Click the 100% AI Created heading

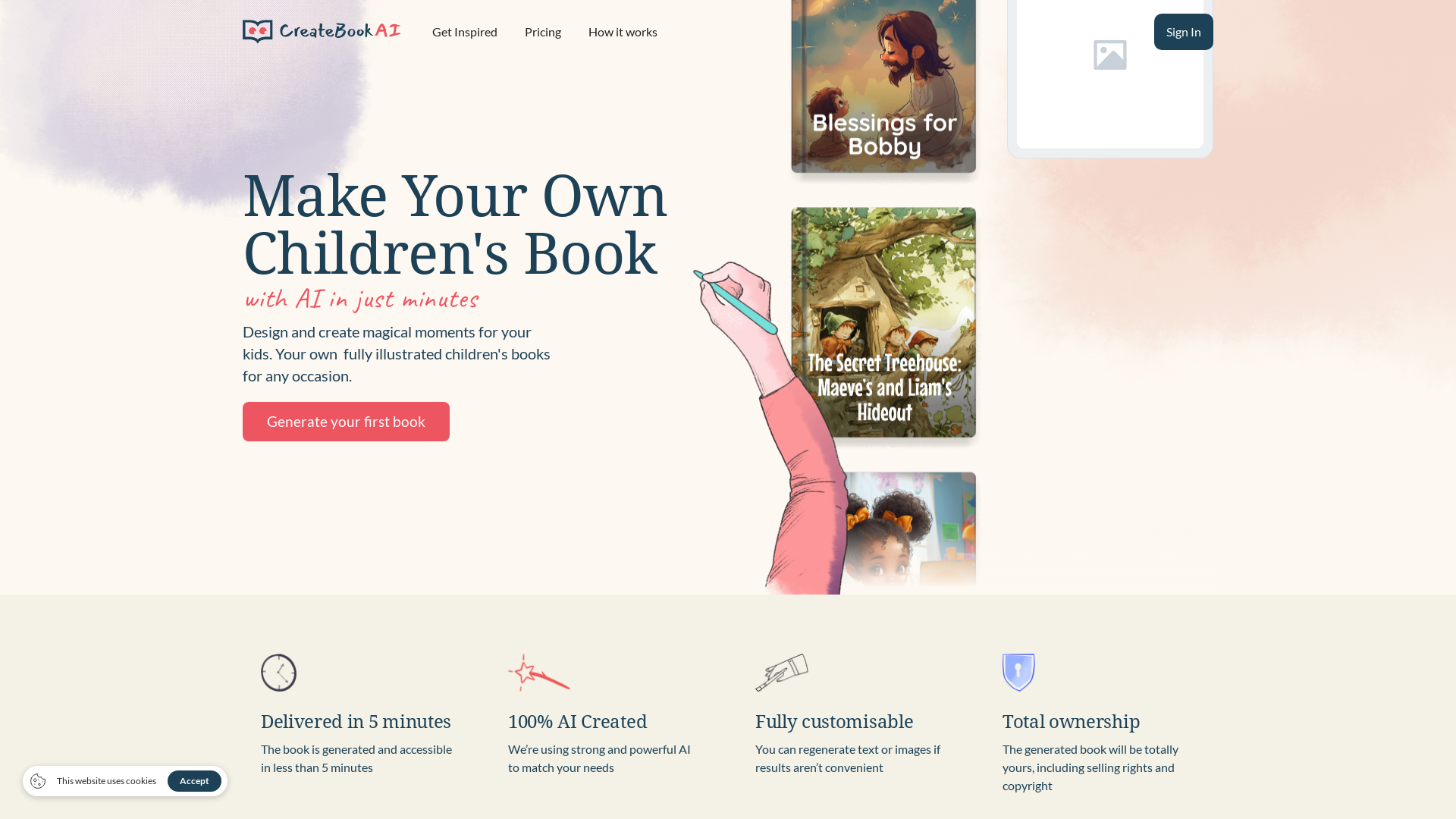(x=577, y=721)
